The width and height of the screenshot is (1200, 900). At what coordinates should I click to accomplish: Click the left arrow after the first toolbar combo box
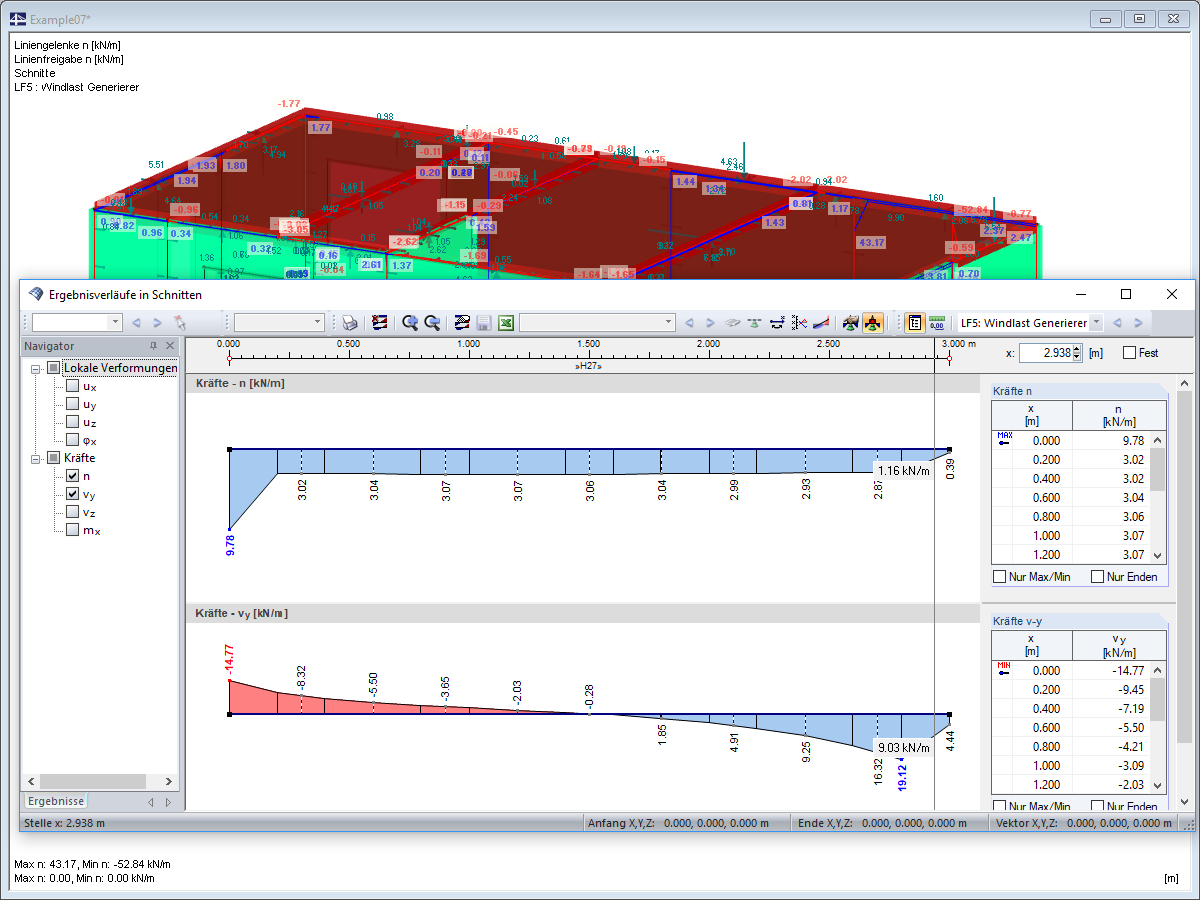[136, 323]
